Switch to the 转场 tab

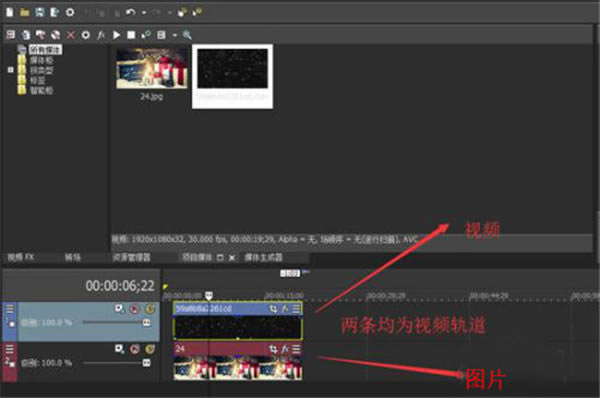pyautogui.click(x=72, y=257)
